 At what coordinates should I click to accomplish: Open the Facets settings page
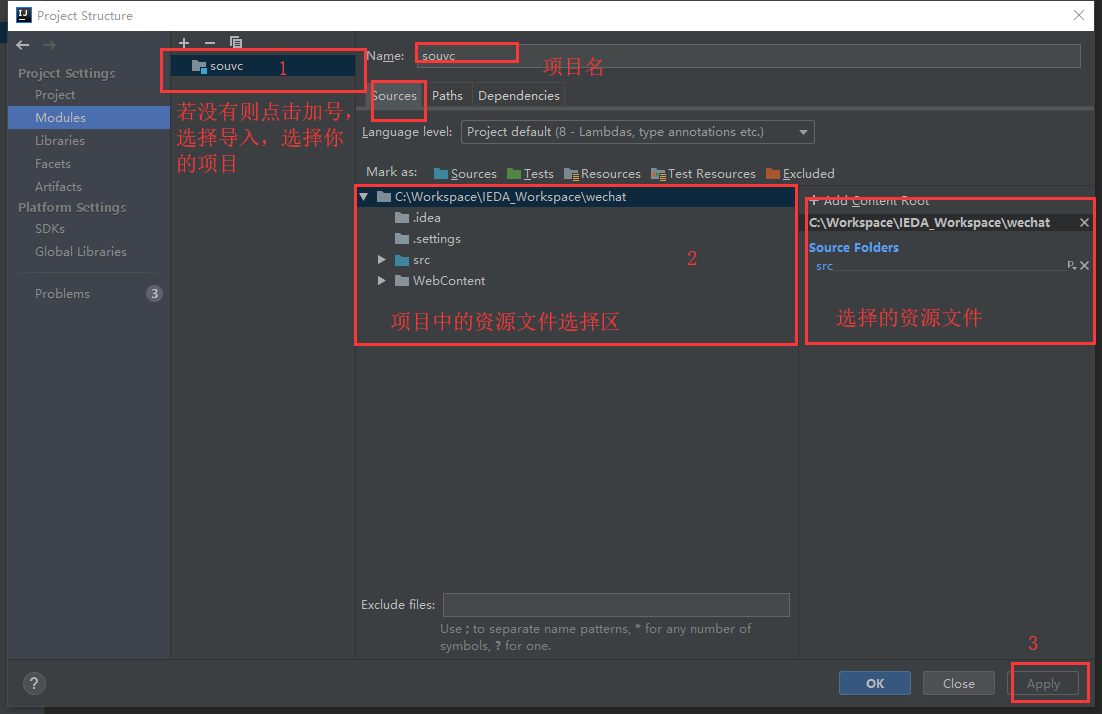point(53,164)
